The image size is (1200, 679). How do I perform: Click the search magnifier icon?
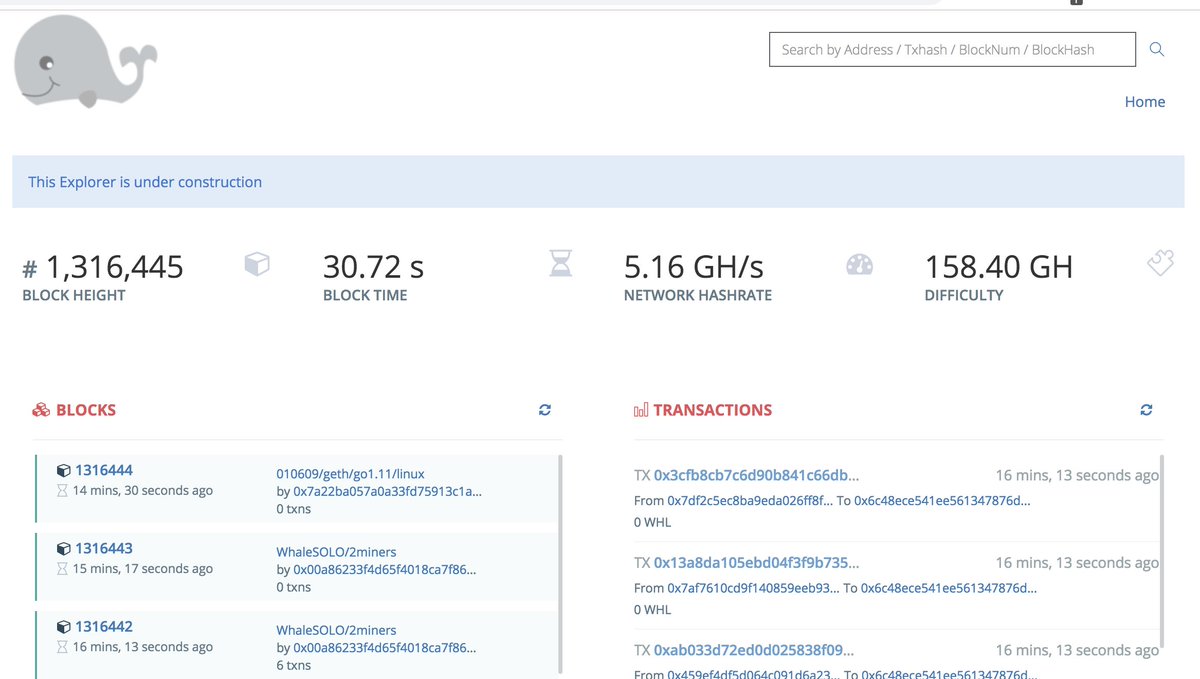click(1157, 49)
